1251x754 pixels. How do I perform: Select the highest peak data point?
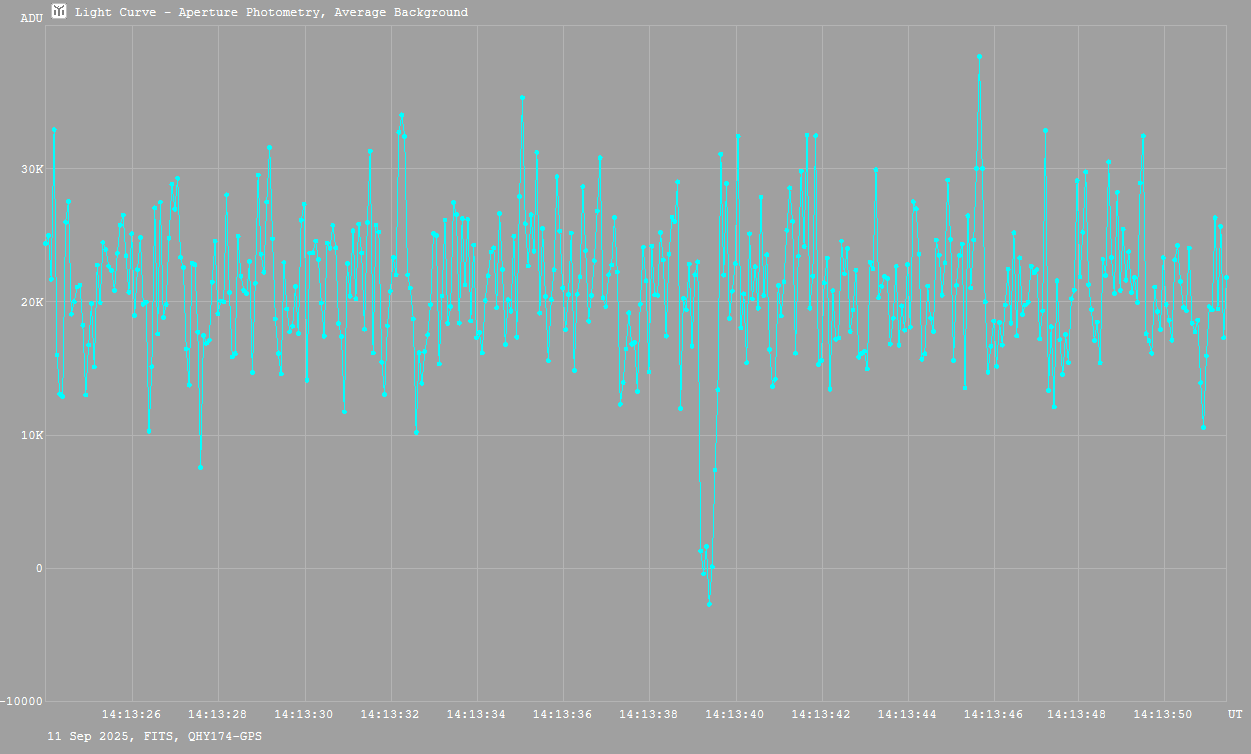pyautogui.click(x=979, y=57)
